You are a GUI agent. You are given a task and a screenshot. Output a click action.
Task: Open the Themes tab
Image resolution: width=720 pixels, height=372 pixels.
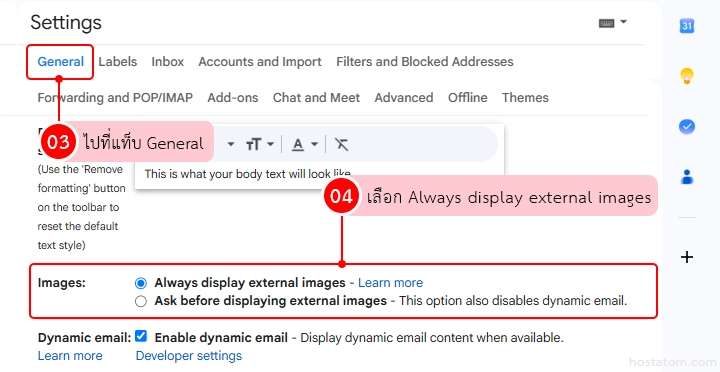tap(525, 97)
